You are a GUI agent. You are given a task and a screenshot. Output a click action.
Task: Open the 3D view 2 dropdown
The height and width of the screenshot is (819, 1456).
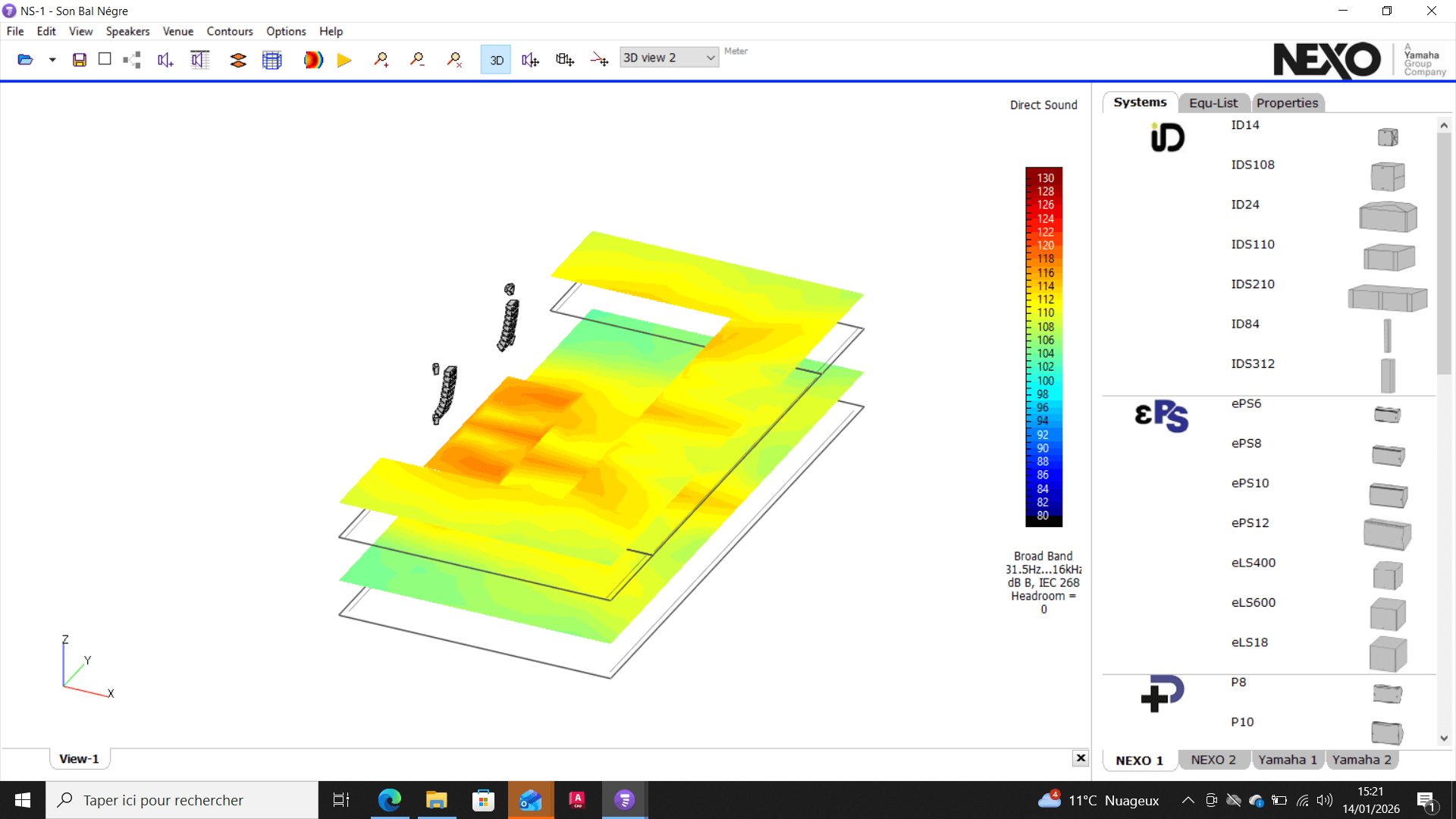point(669,58)
